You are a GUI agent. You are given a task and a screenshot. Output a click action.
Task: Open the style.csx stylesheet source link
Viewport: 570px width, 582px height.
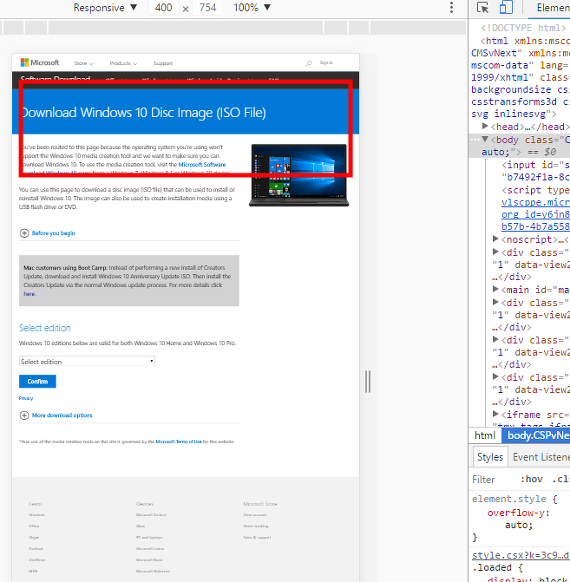(521, 555)
